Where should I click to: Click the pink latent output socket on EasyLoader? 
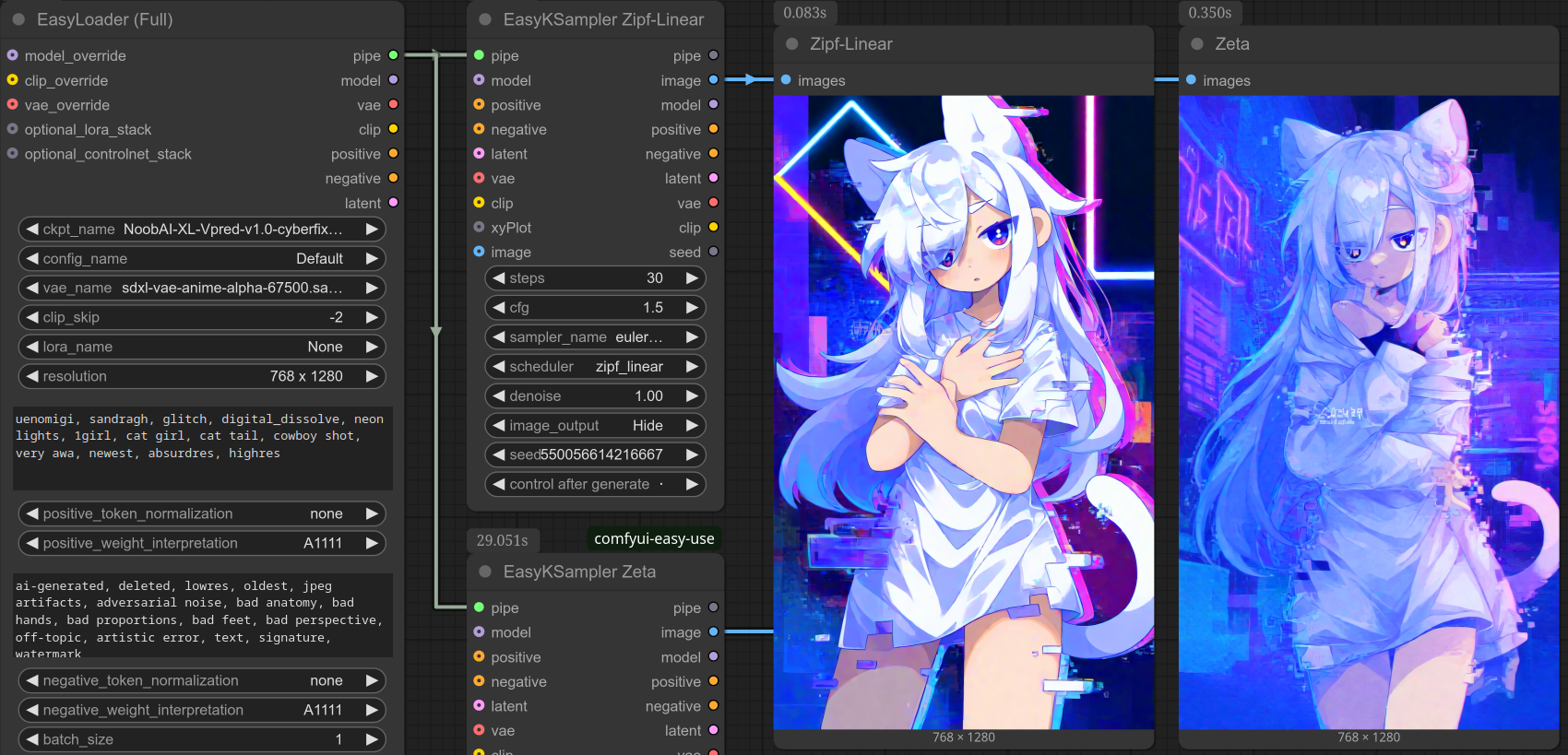click(394, 203)
